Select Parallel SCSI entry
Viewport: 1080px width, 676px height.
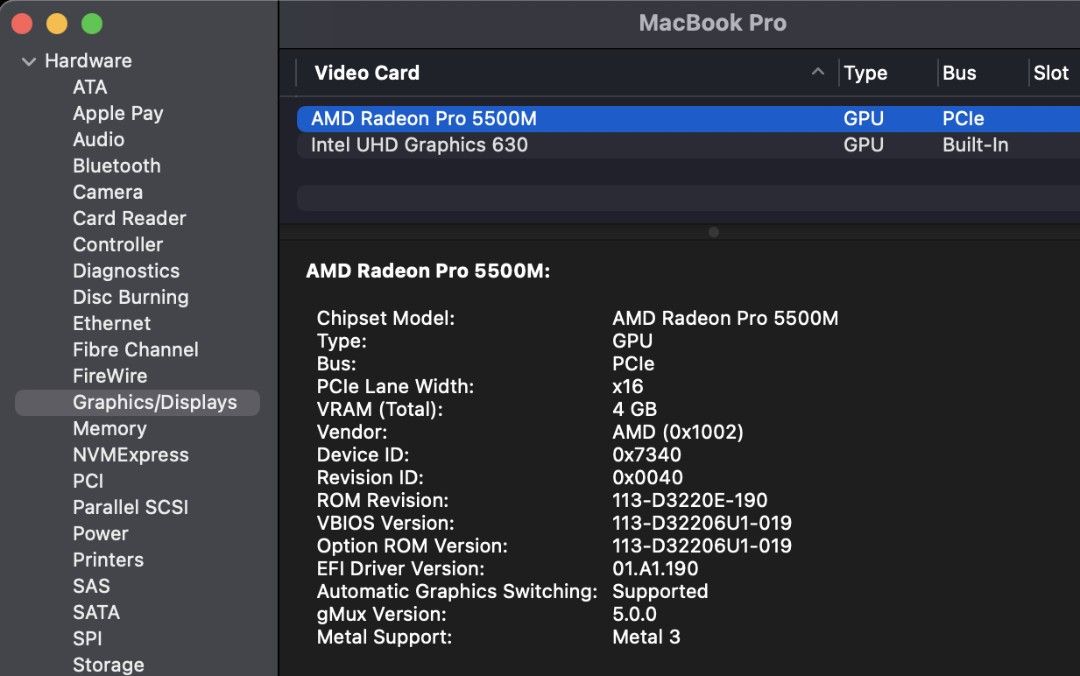(x=131, y=507)
